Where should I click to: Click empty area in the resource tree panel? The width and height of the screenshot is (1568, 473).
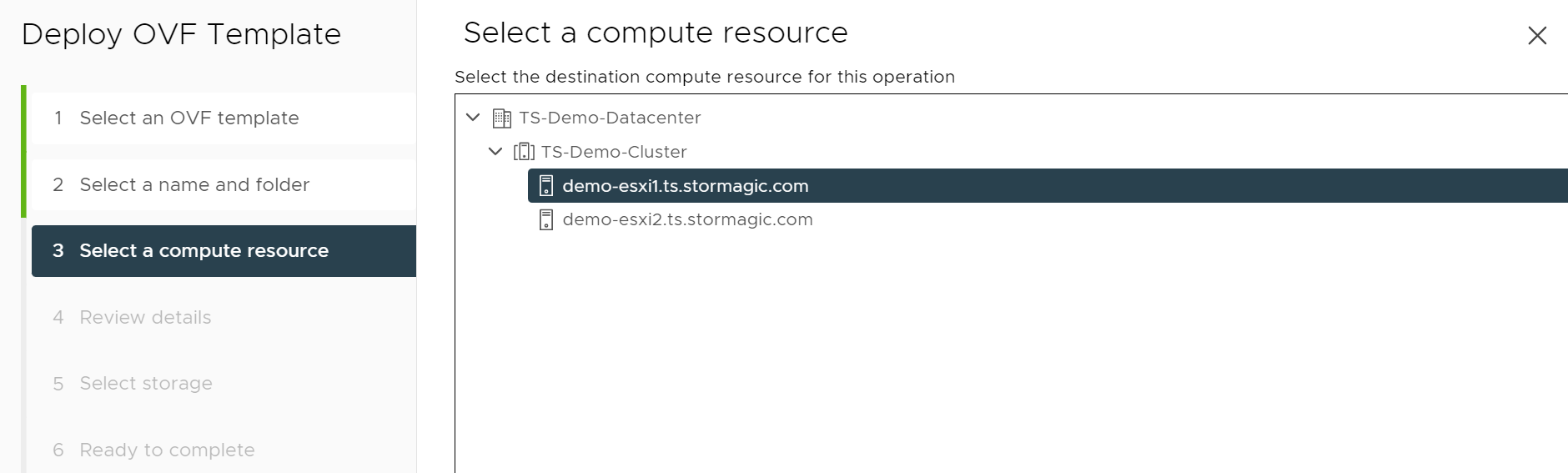tap(1001, 350)
